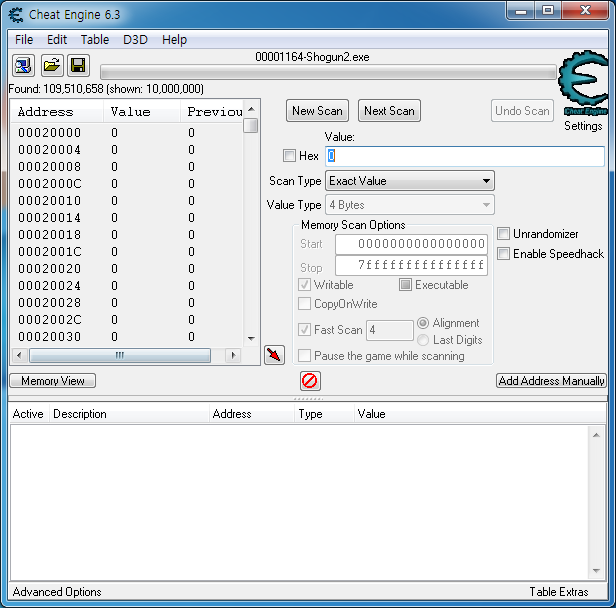The image size is (616, 608).
Task: Click the 00001164-Shogun2.exe process label
Action: [x=312, y=57]
